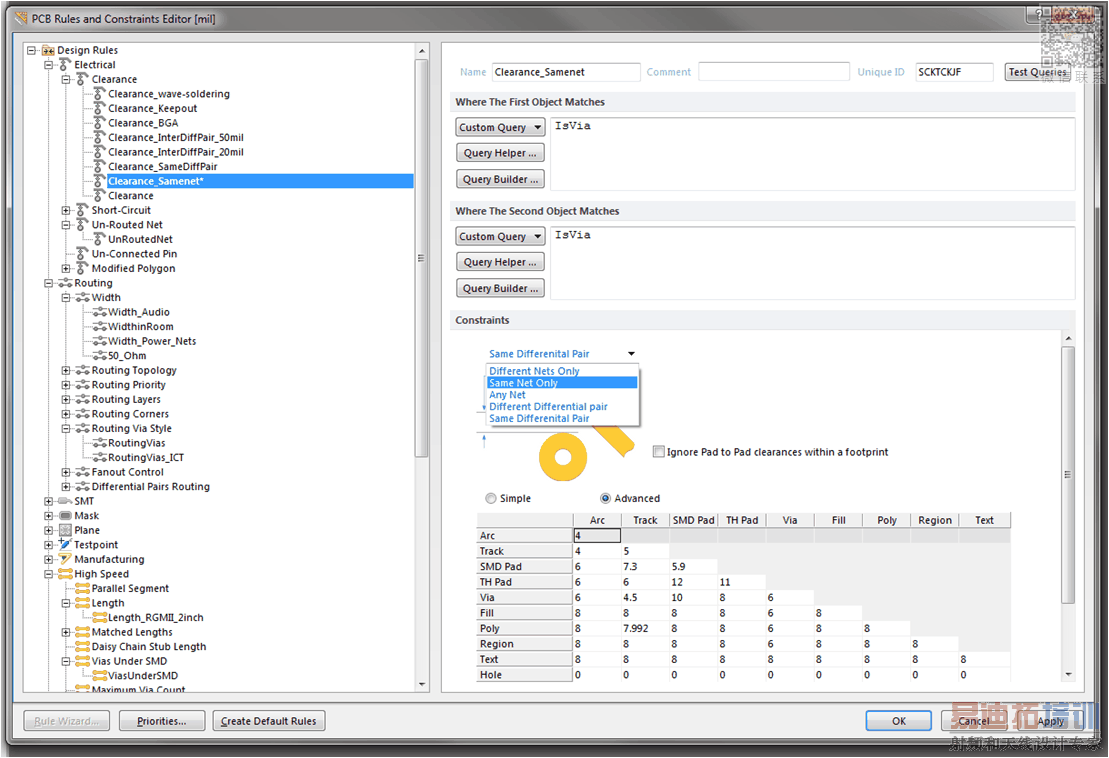This screenshot has width=1109, height=758.
Task: Click the Manufacturing category icon
Action: click(x=65, y=559)
